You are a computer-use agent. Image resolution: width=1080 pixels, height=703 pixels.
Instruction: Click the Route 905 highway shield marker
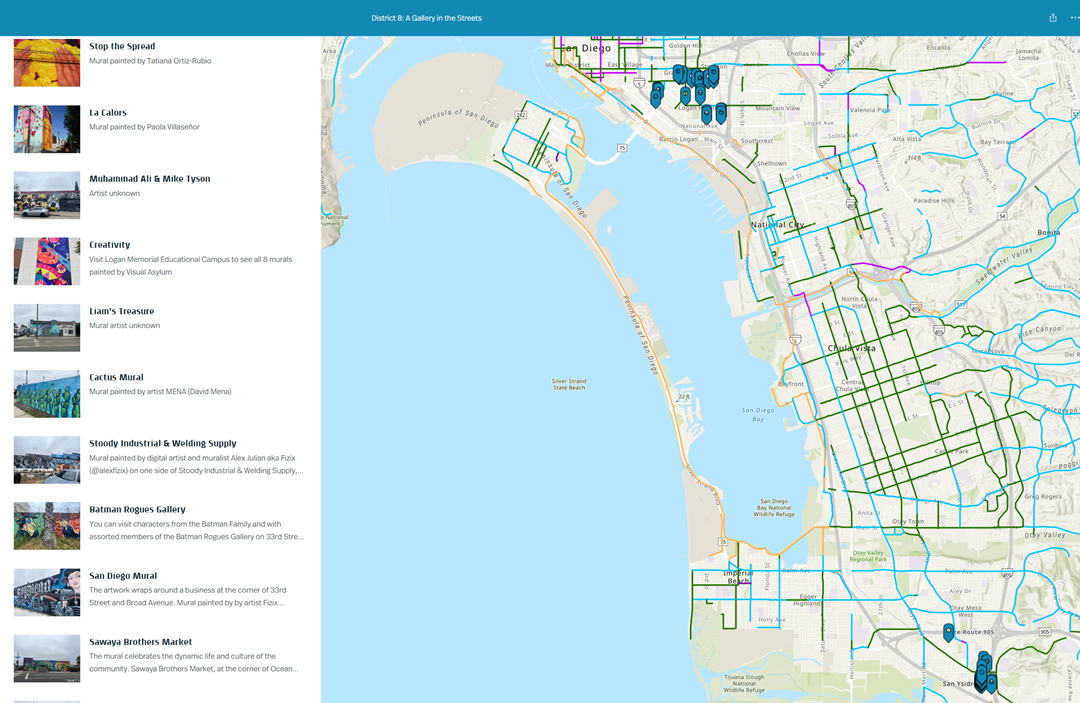1045,632
